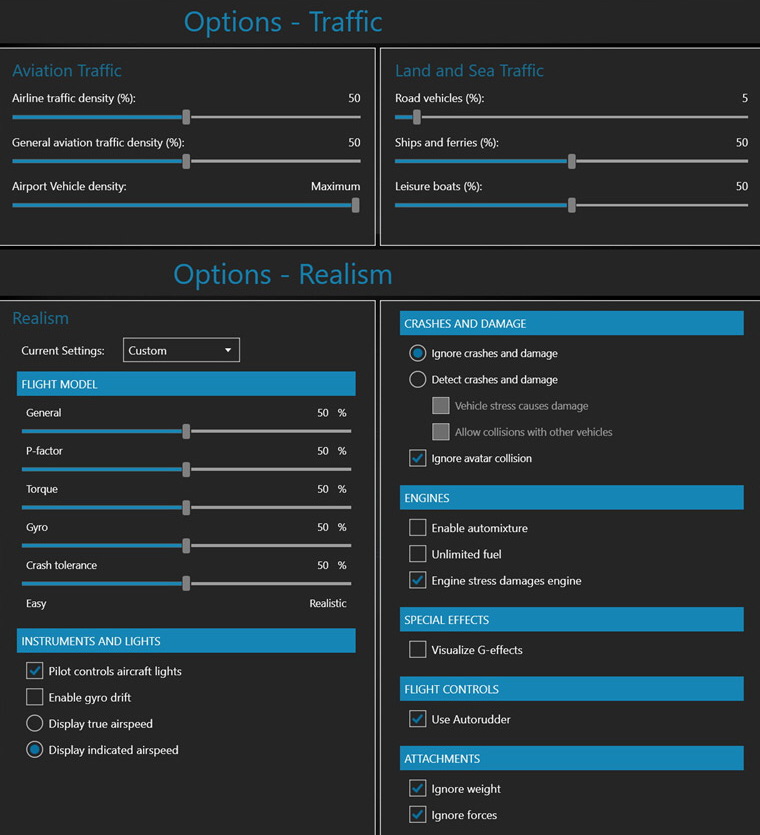Screen dimensions: 760x835
Task: Select Detect crashes and damage option
Action: pyautogui.click(x=418, y=380)
